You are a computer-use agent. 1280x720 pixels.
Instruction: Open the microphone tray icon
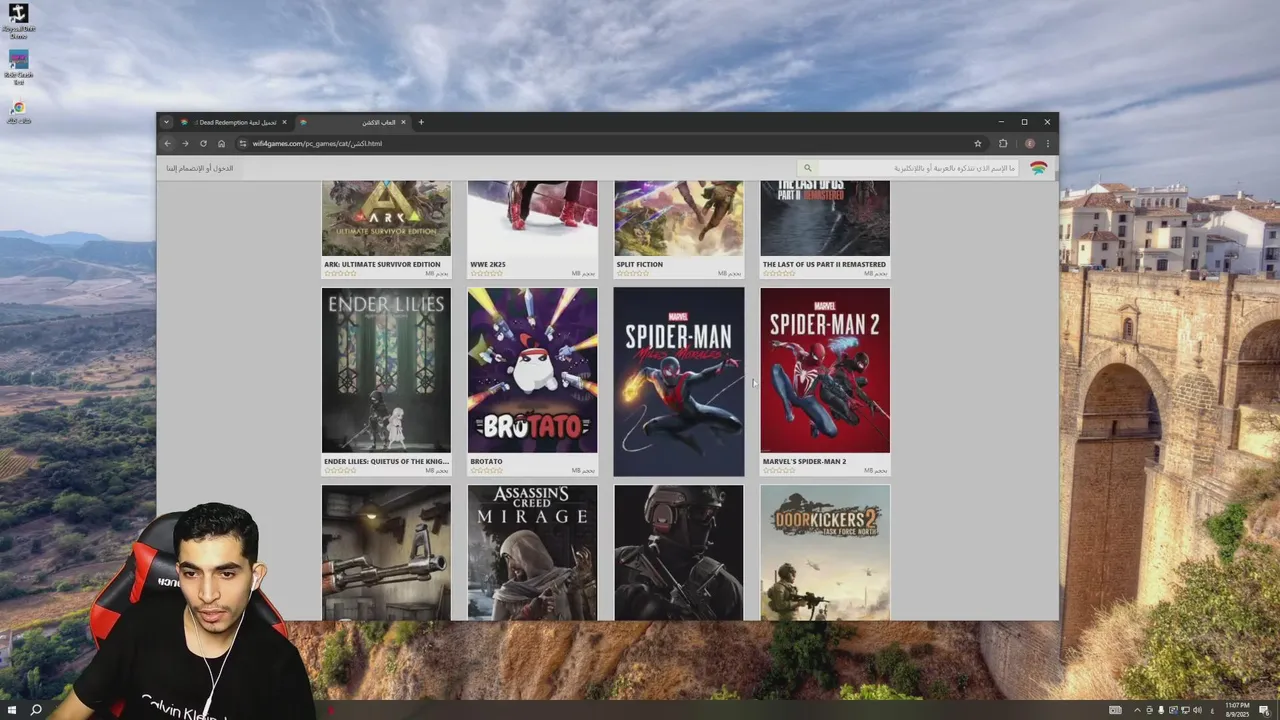tap(1161, 710)
